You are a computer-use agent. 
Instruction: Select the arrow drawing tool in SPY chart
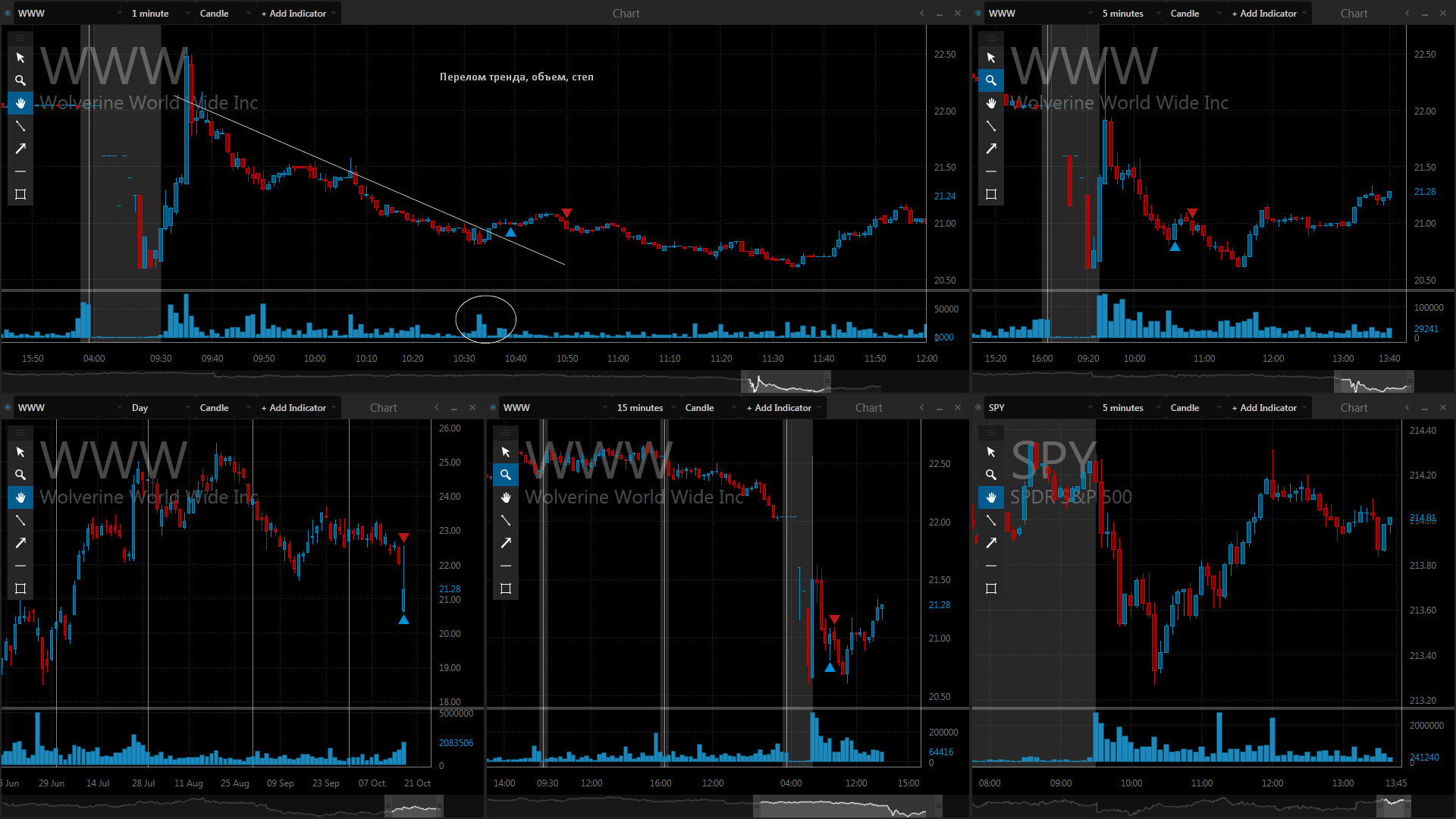pos(991,543)
